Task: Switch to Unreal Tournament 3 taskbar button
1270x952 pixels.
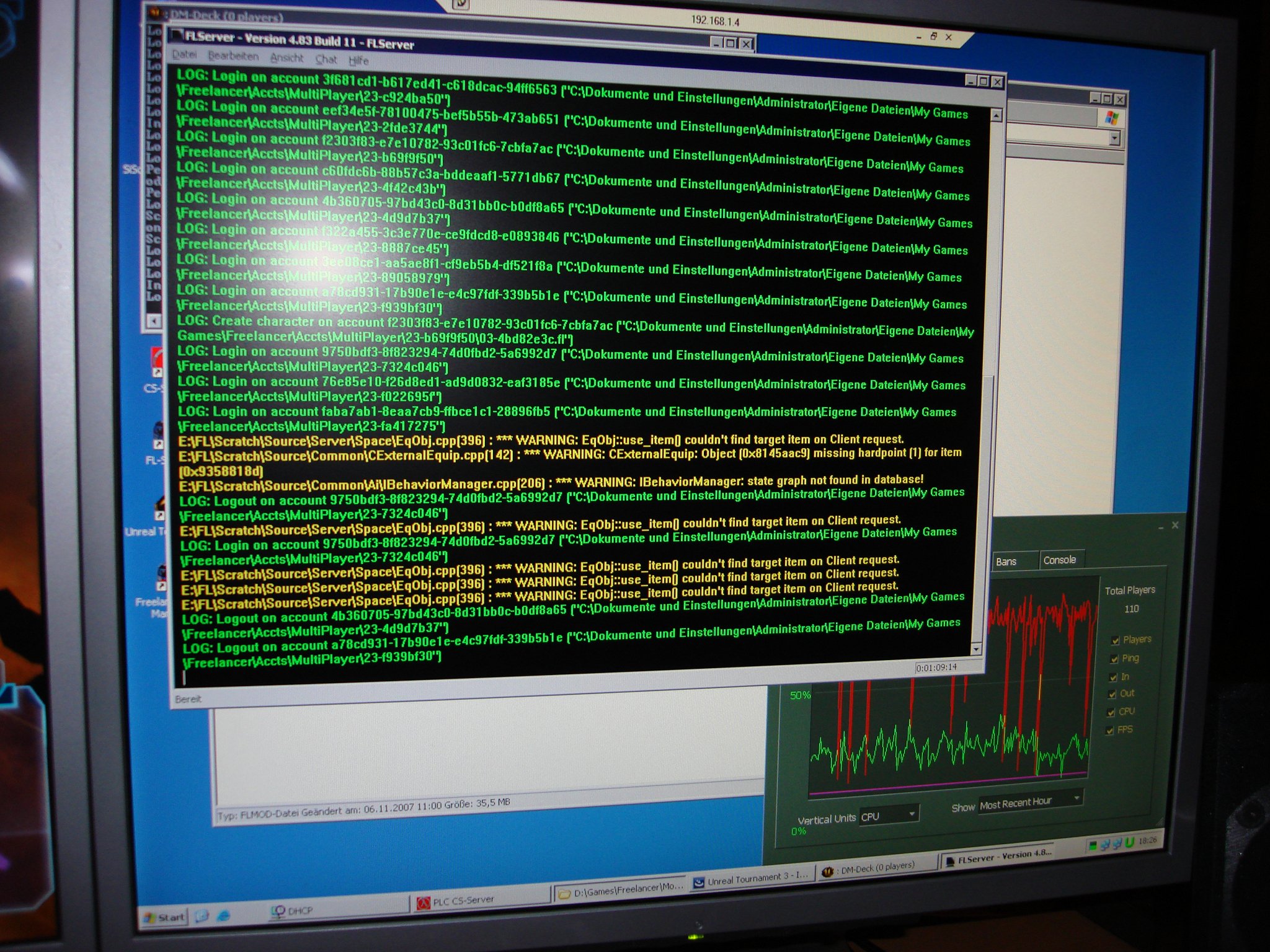Action: (751, 878)
